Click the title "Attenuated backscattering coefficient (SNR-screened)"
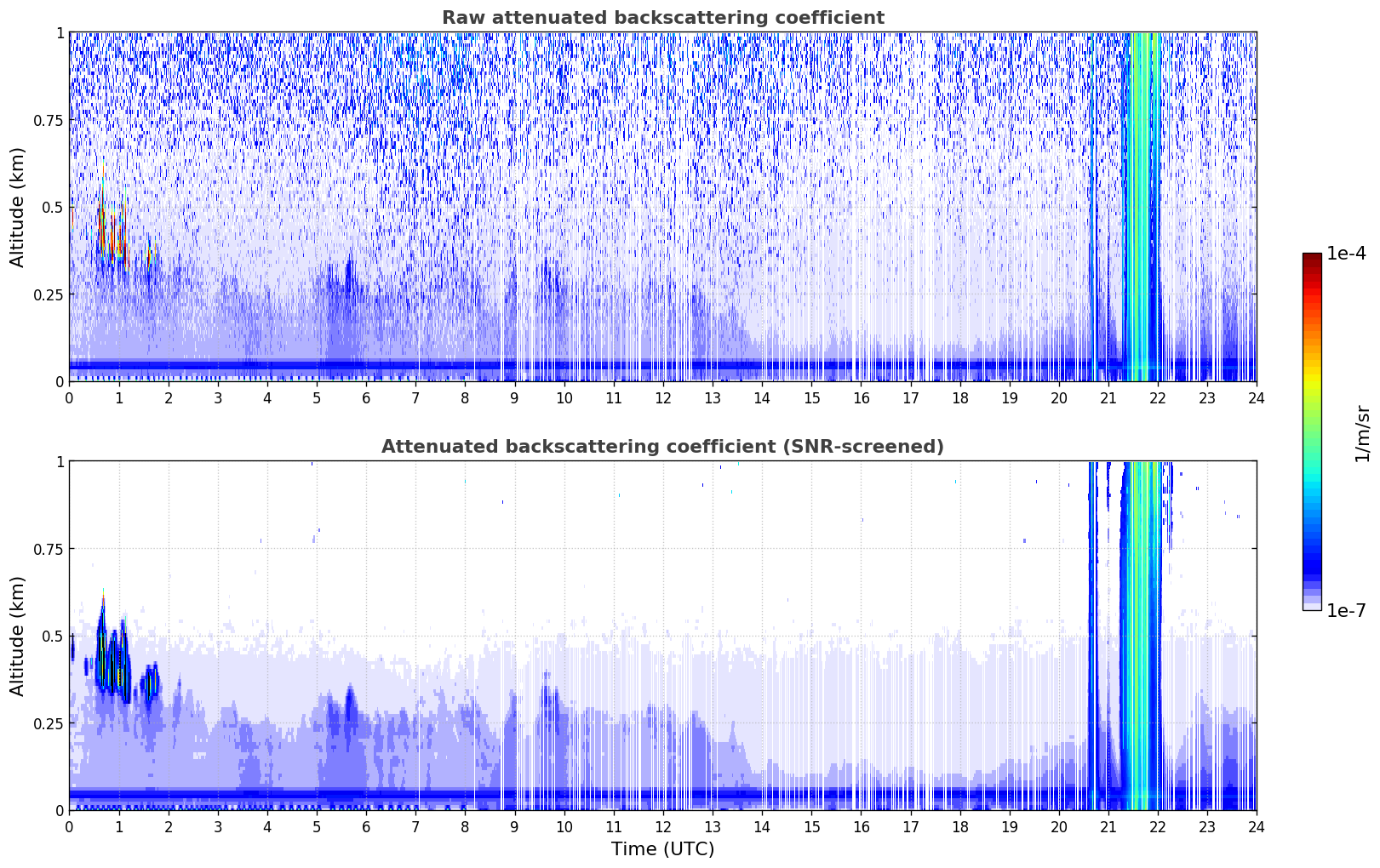 tap(662, 447)
